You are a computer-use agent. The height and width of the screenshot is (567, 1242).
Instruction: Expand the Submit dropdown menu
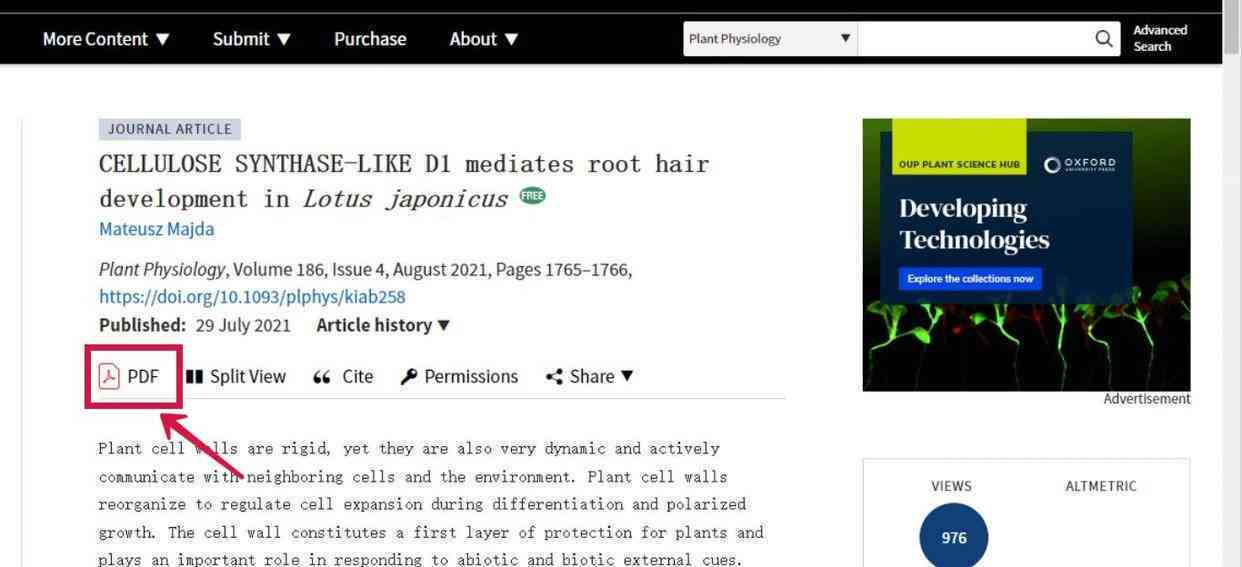(252, 39)
